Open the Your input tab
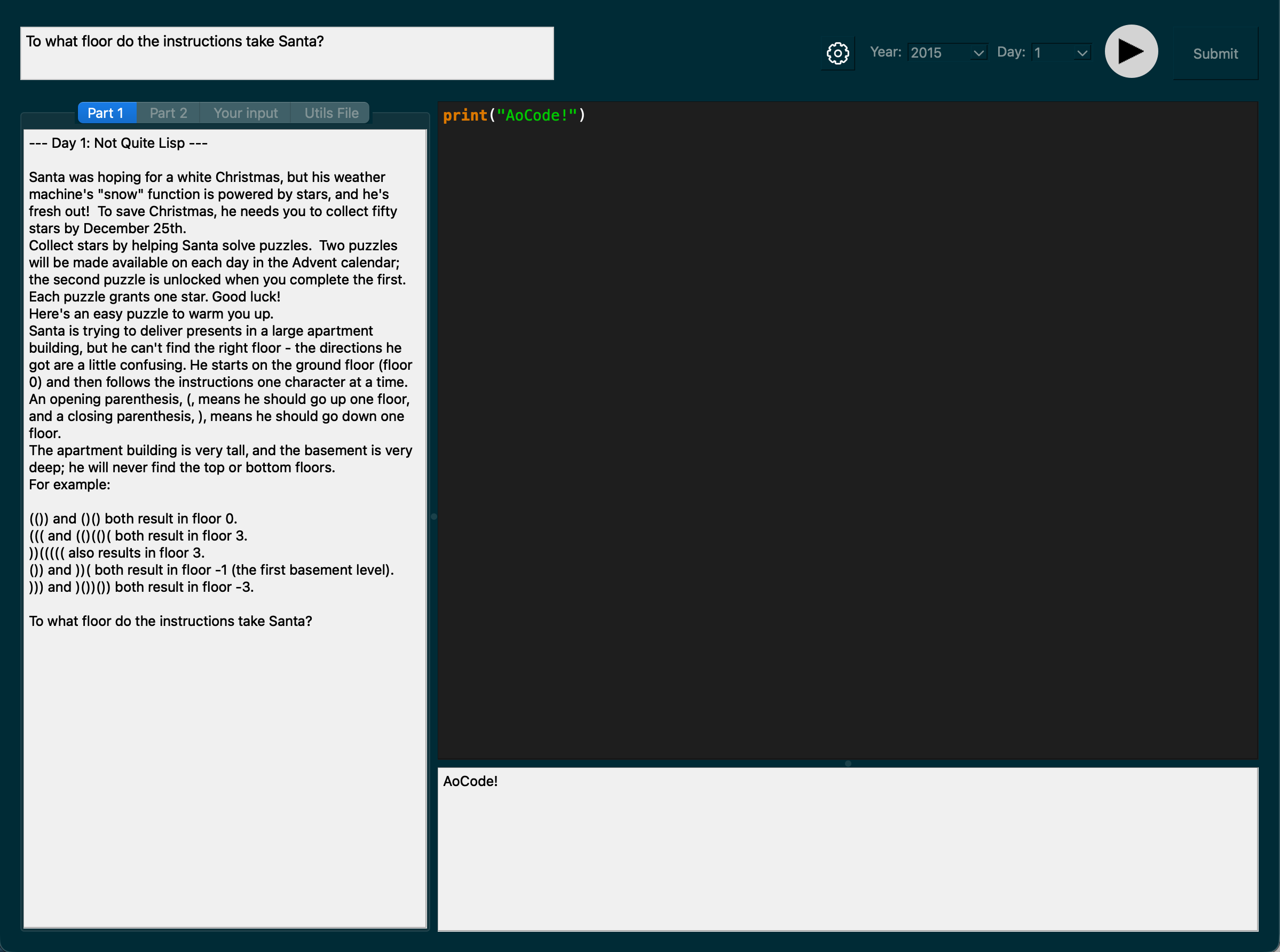This screenshot has width=1280, height=952. pos(246,113)
